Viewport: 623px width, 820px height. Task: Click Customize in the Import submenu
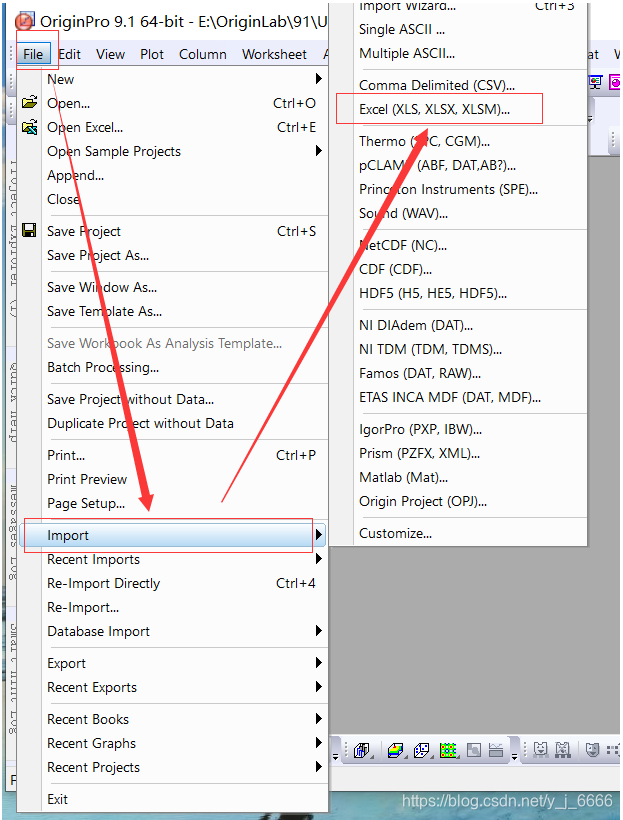pos(395,533)
